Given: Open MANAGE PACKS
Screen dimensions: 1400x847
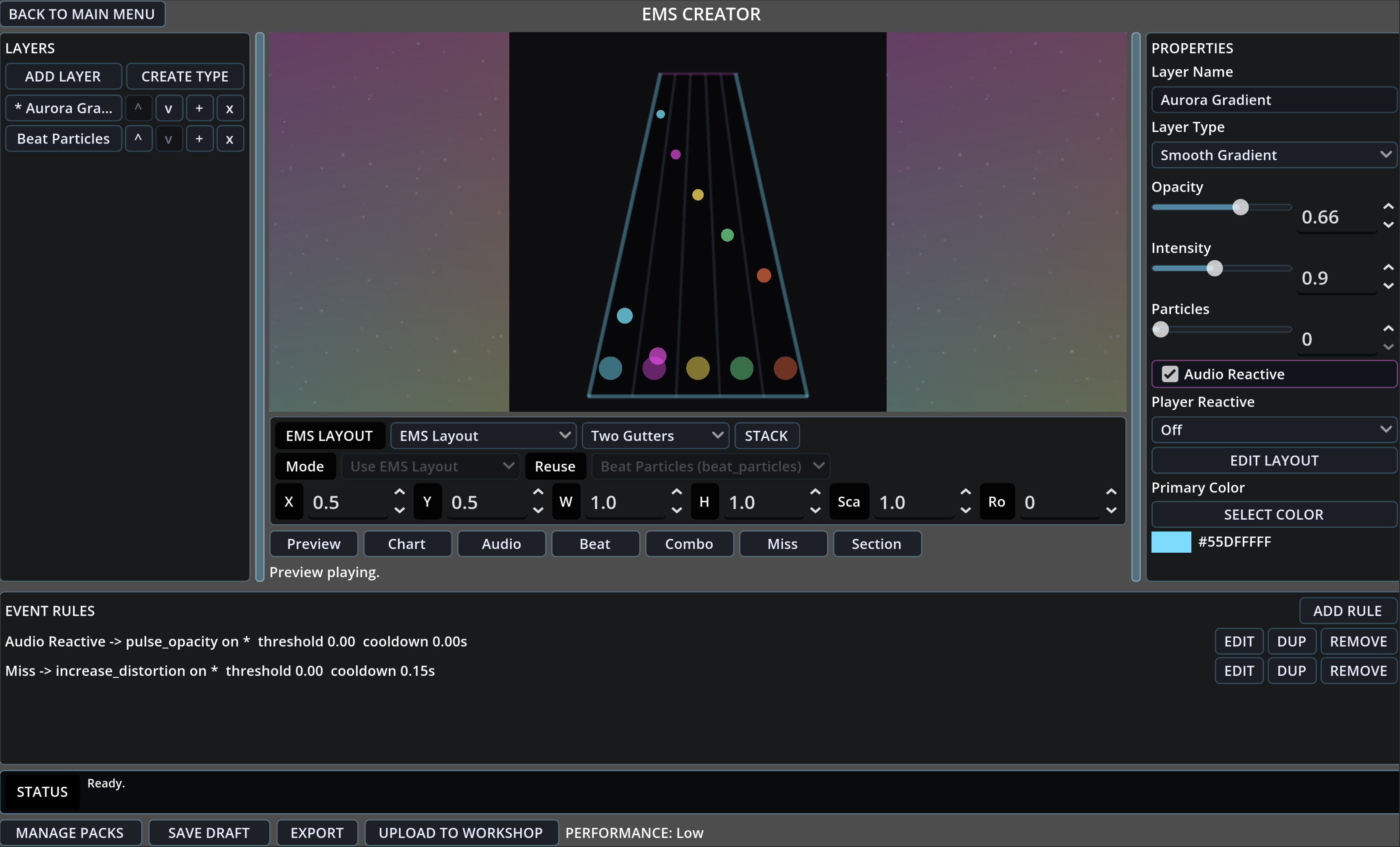Looking at the screenshot, I should tap(70, 833).
